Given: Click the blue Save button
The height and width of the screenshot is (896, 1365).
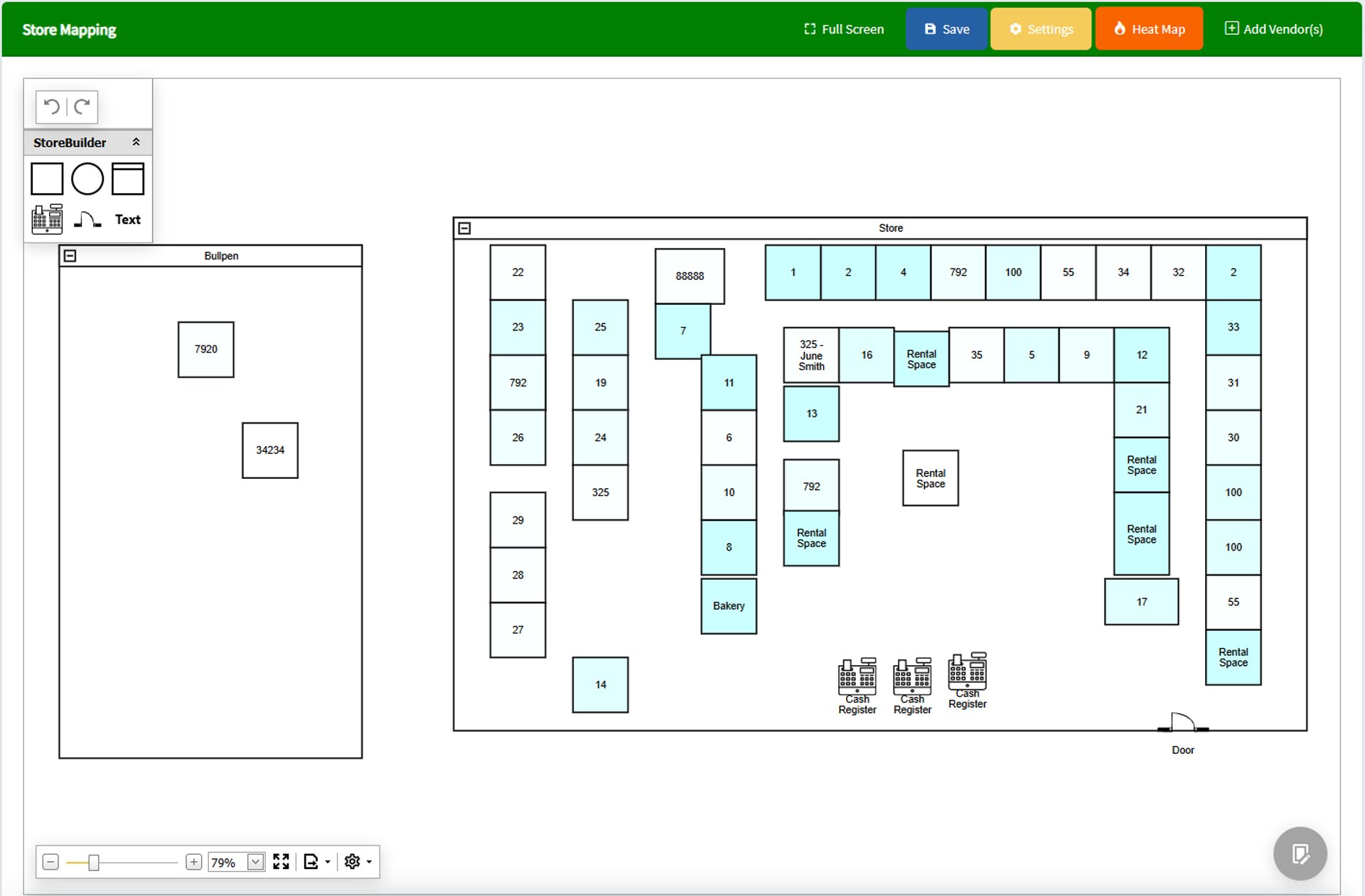Looking at the screenshot, I should click(x=946, y=29).
